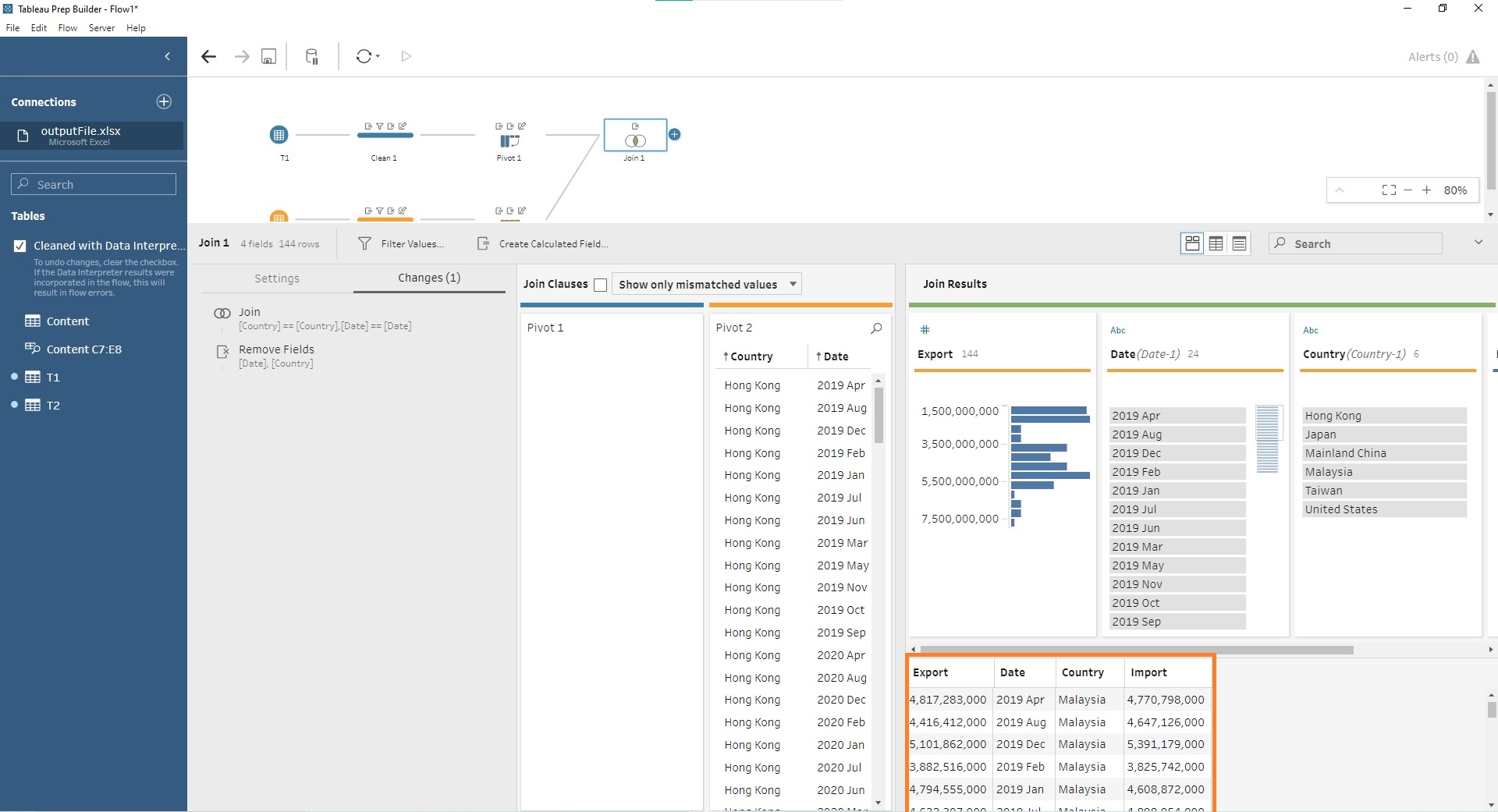The image size is (1498, 812).
Task: Click the Alerts warning triangle icon
Action: (1473, 57)
